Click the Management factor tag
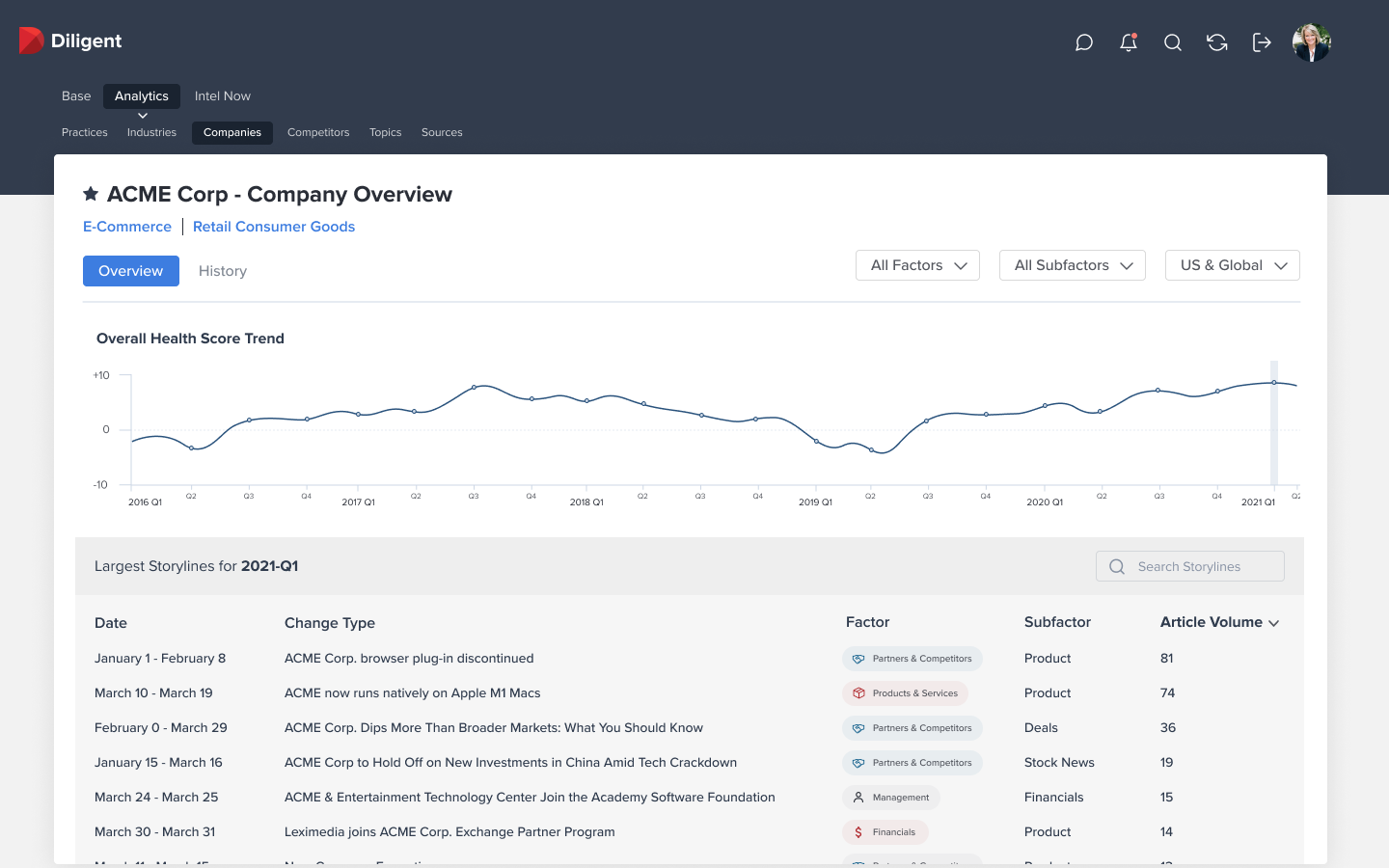This screenshot has width=1389, height=868. point(890,798)
